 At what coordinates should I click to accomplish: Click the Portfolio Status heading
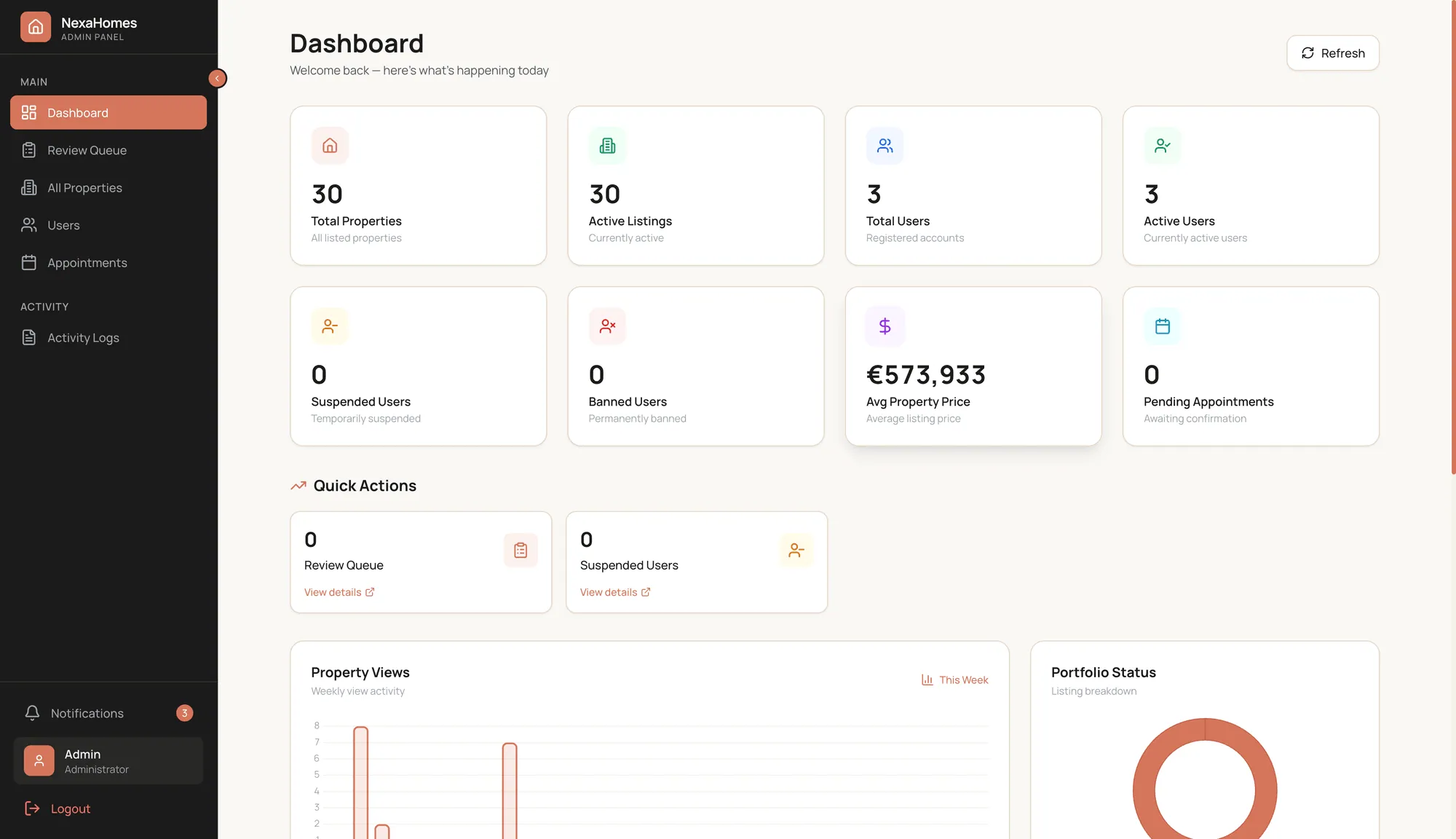point(1104,672)
